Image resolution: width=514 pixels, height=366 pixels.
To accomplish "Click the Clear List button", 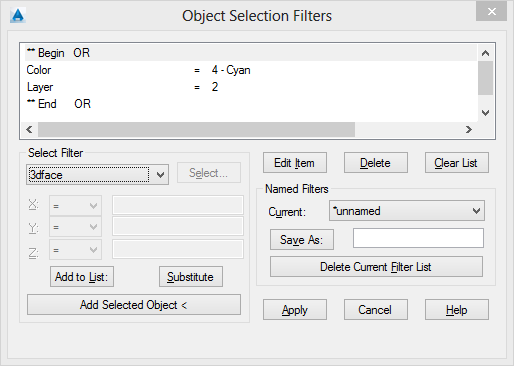I will [x=457, y=163].
